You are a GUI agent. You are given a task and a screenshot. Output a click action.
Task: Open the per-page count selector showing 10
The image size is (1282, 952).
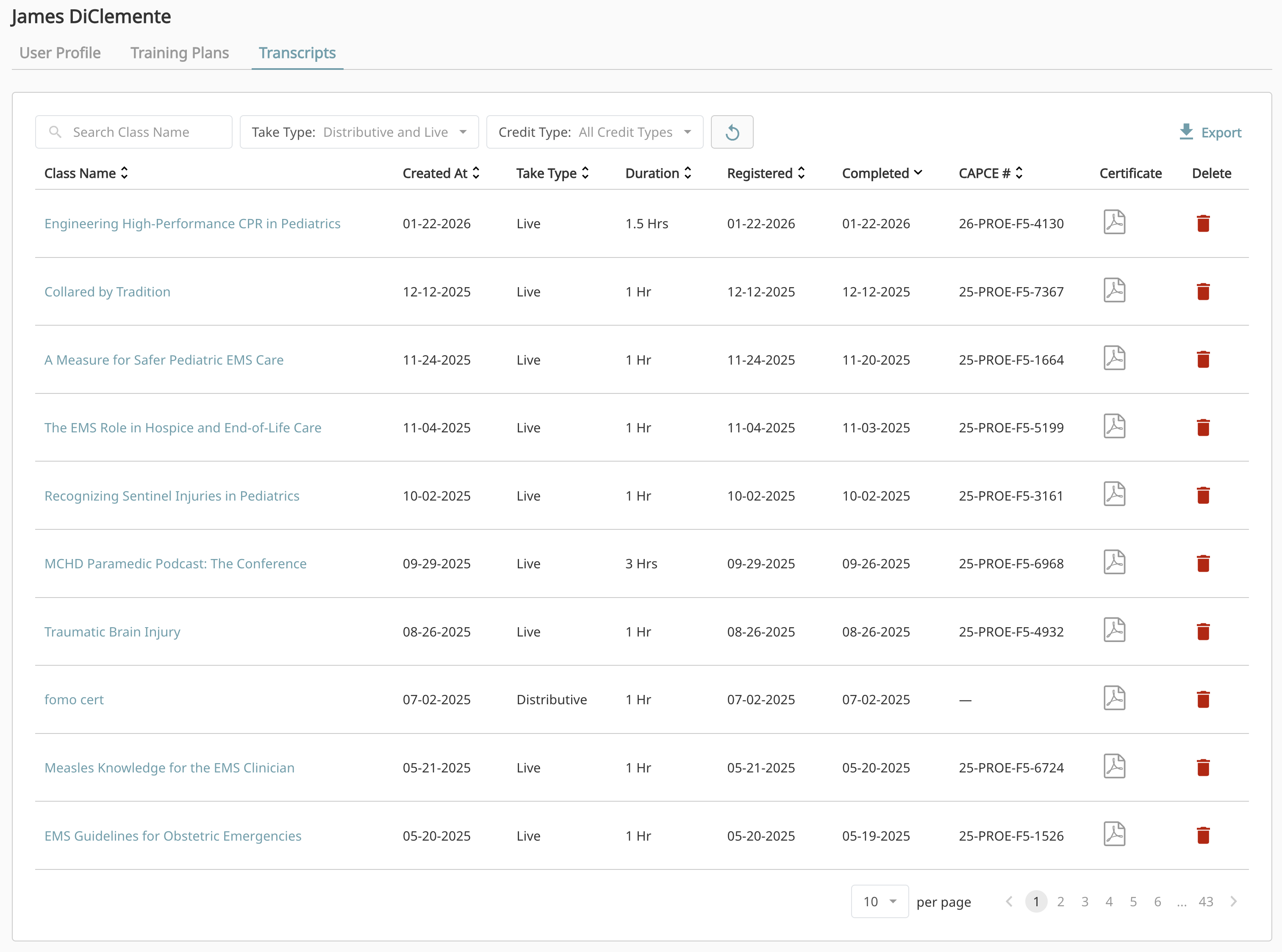click(879, 901)
